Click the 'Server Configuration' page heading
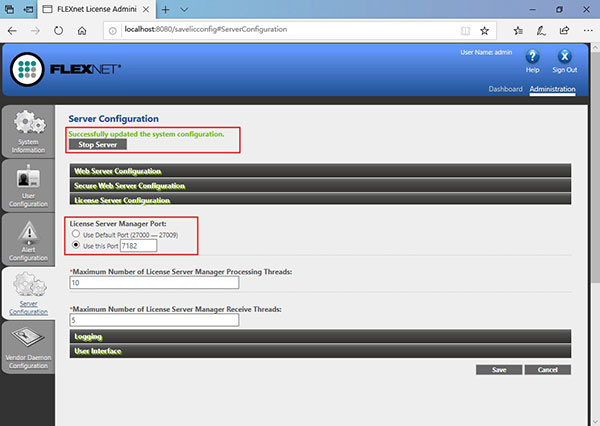This screenshot has height=426, width=600. click(113, 119)
